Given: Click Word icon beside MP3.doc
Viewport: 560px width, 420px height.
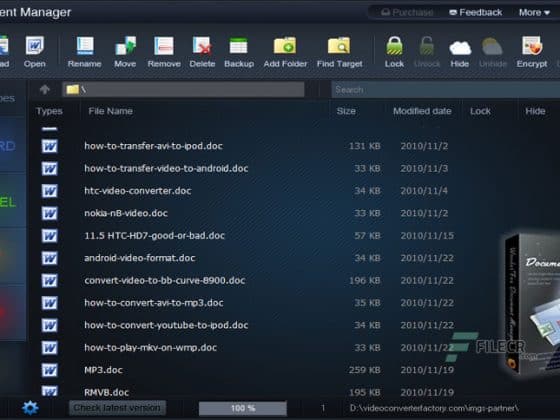Looking at the screenshot, I should point(50,370).
